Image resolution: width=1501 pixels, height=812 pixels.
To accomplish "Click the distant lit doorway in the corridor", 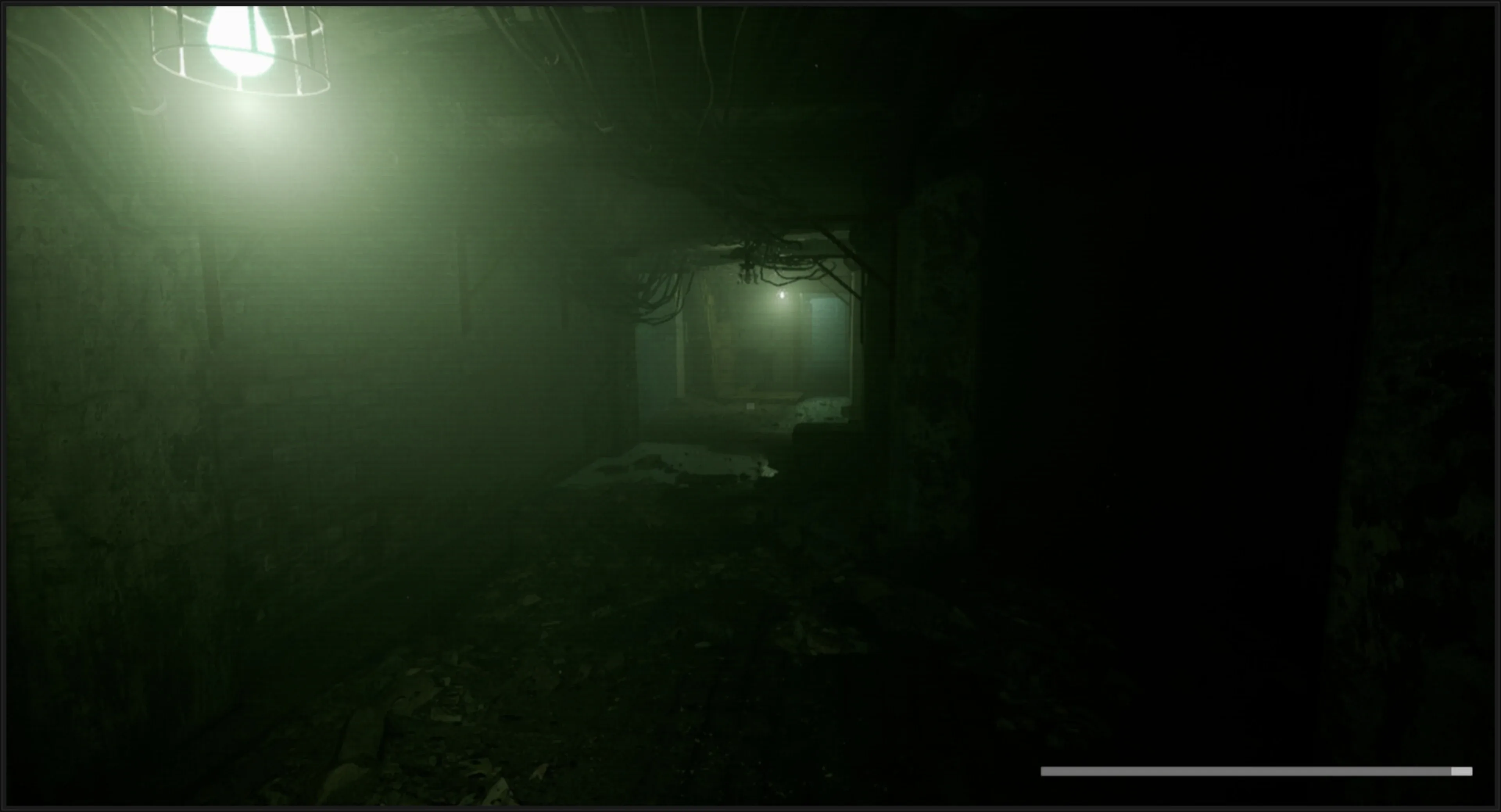I will tap(758, 343).
